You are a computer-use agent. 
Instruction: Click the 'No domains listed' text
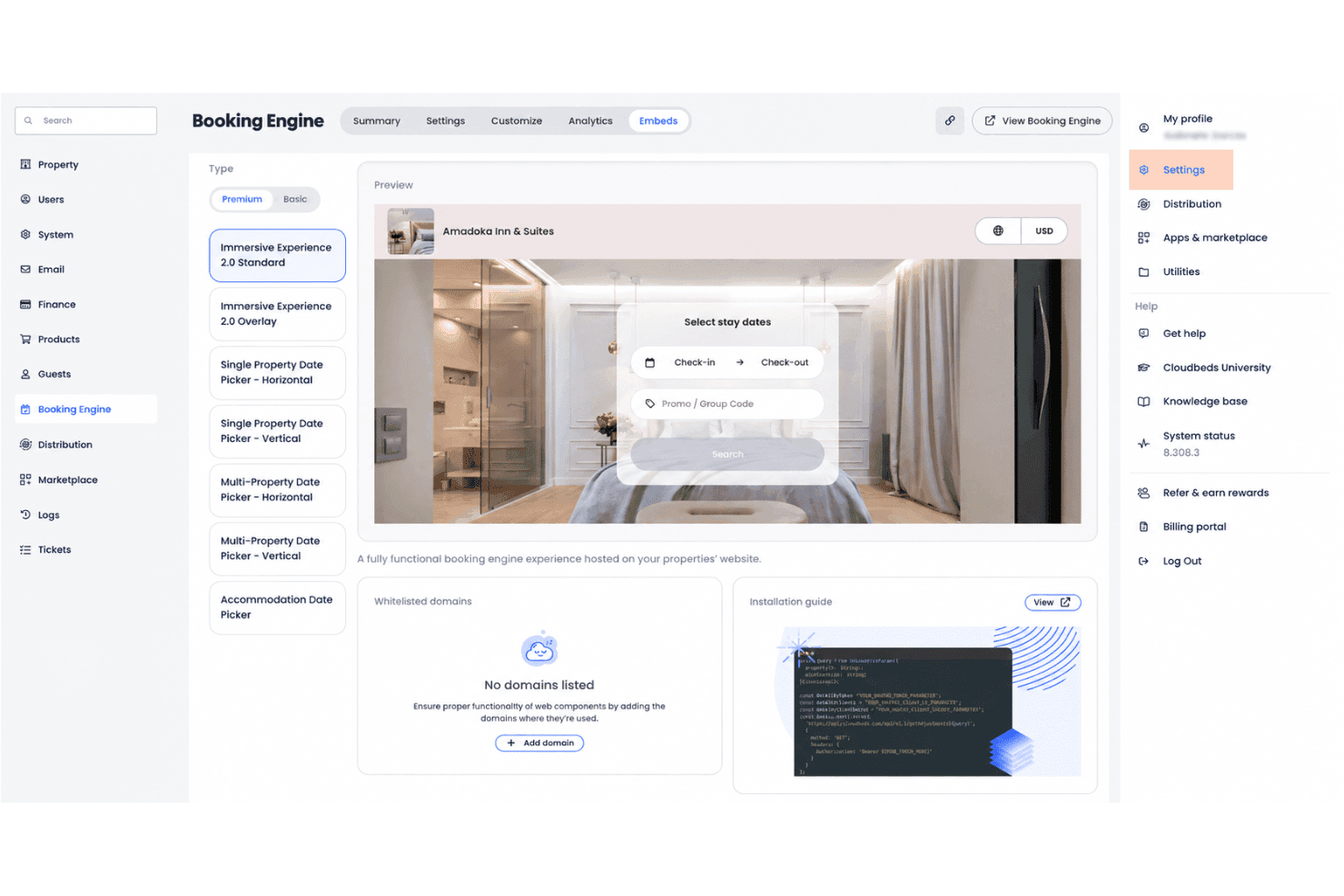click(x=539, y=685)
